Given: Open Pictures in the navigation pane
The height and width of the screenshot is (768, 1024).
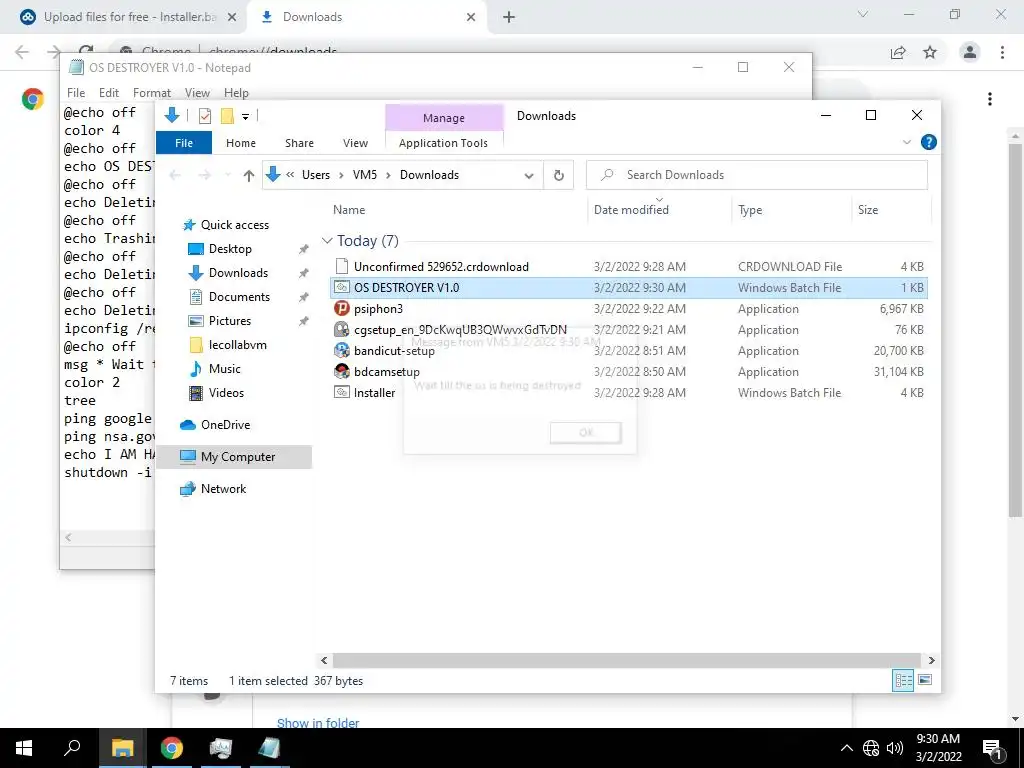Looking at the screenshot, I should pyautogui.click(x=229, y=321).
